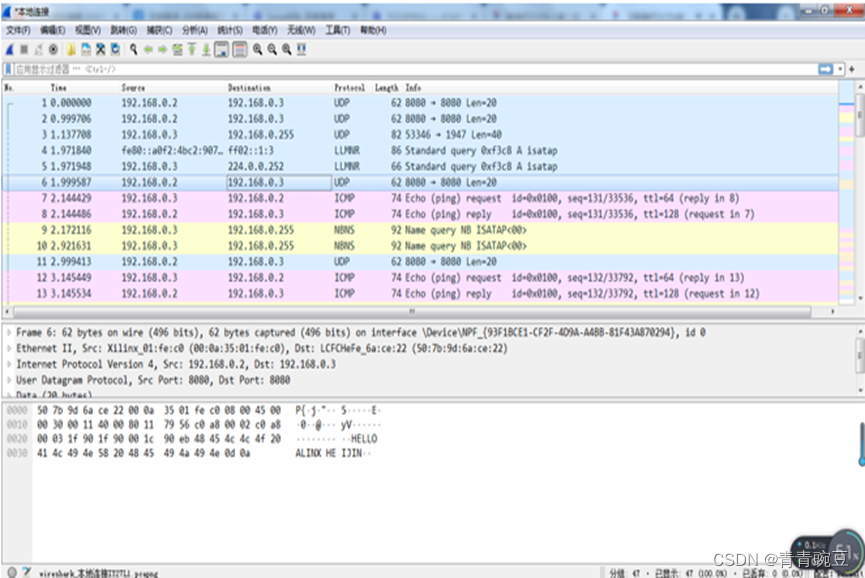Sort packets by Info column header
Image resolution: width=865 pixels, height=578 pixels.
(413, 88)
